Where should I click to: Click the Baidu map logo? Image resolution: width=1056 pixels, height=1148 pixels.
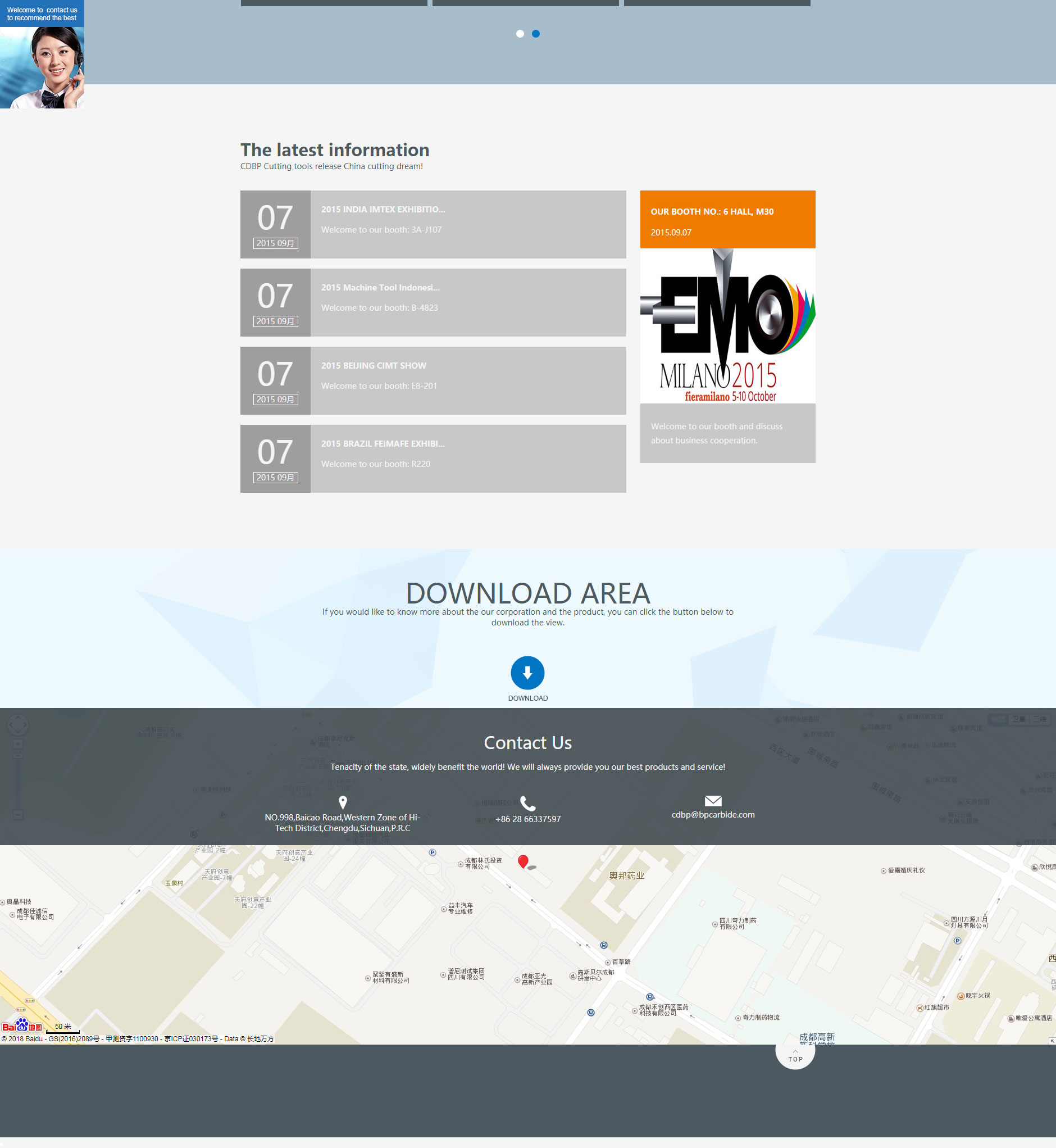point(22,1025)
